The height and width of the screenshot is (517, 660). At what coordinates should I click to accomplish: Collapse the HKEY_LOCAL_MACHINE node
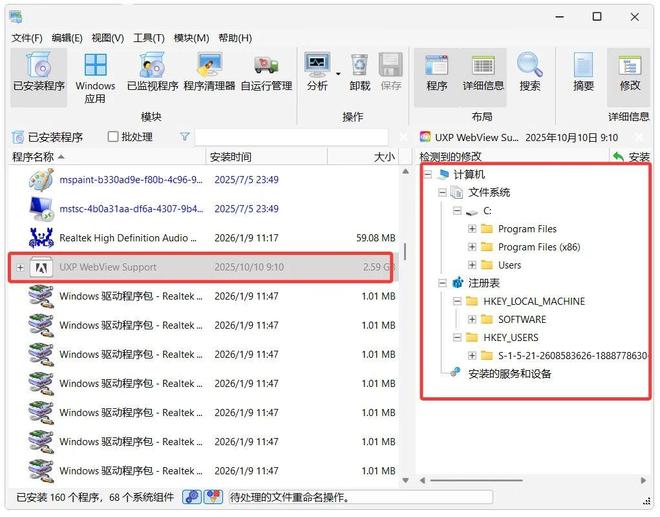click(x=457, y=301)
